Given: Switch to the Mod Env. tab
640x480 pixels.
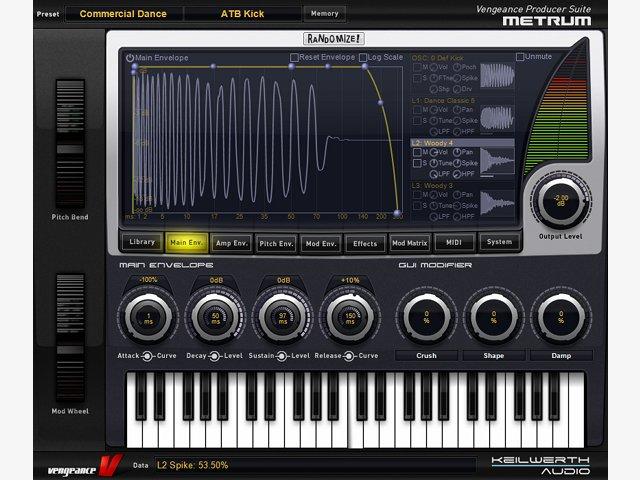Looking at the screenshot, I should 321,244.
